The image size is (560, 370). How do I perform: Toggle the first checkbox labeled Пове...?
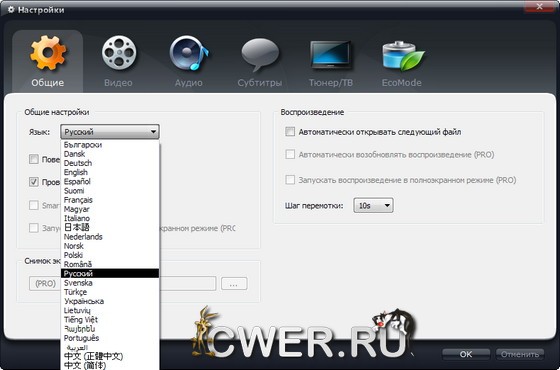(34, 159)
